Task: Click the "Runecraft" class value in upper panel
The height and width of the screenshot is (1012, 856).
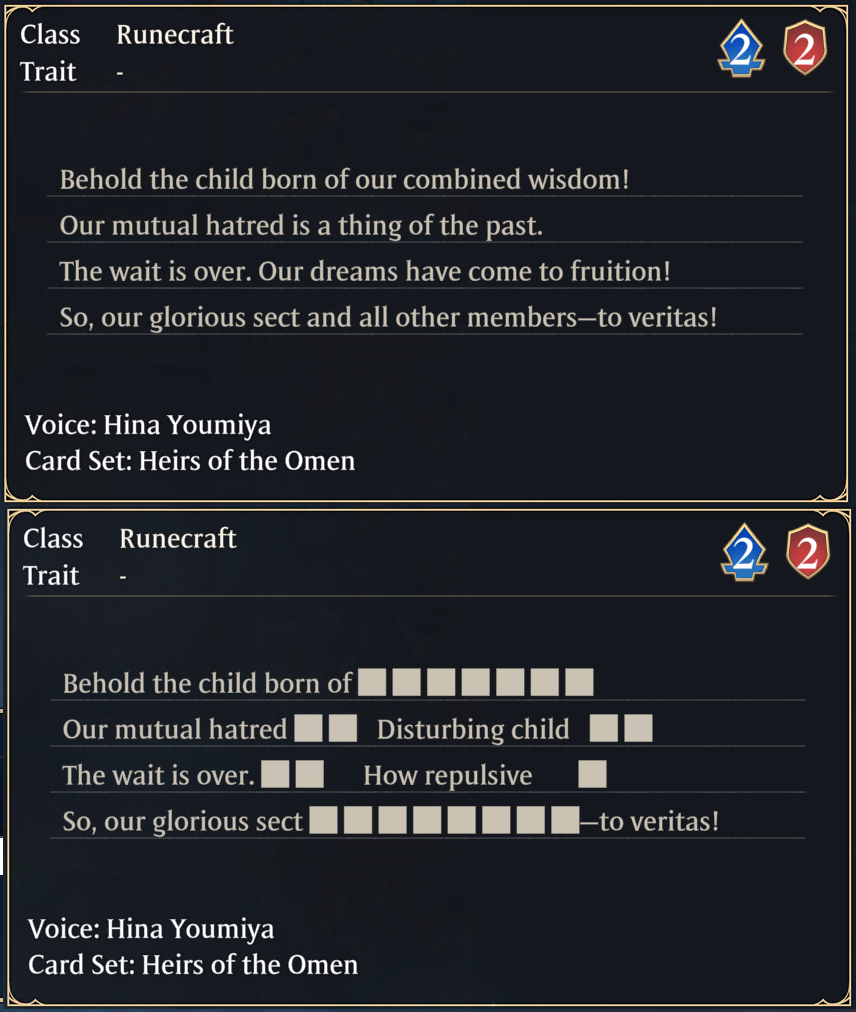Action: tap(175, 34)
